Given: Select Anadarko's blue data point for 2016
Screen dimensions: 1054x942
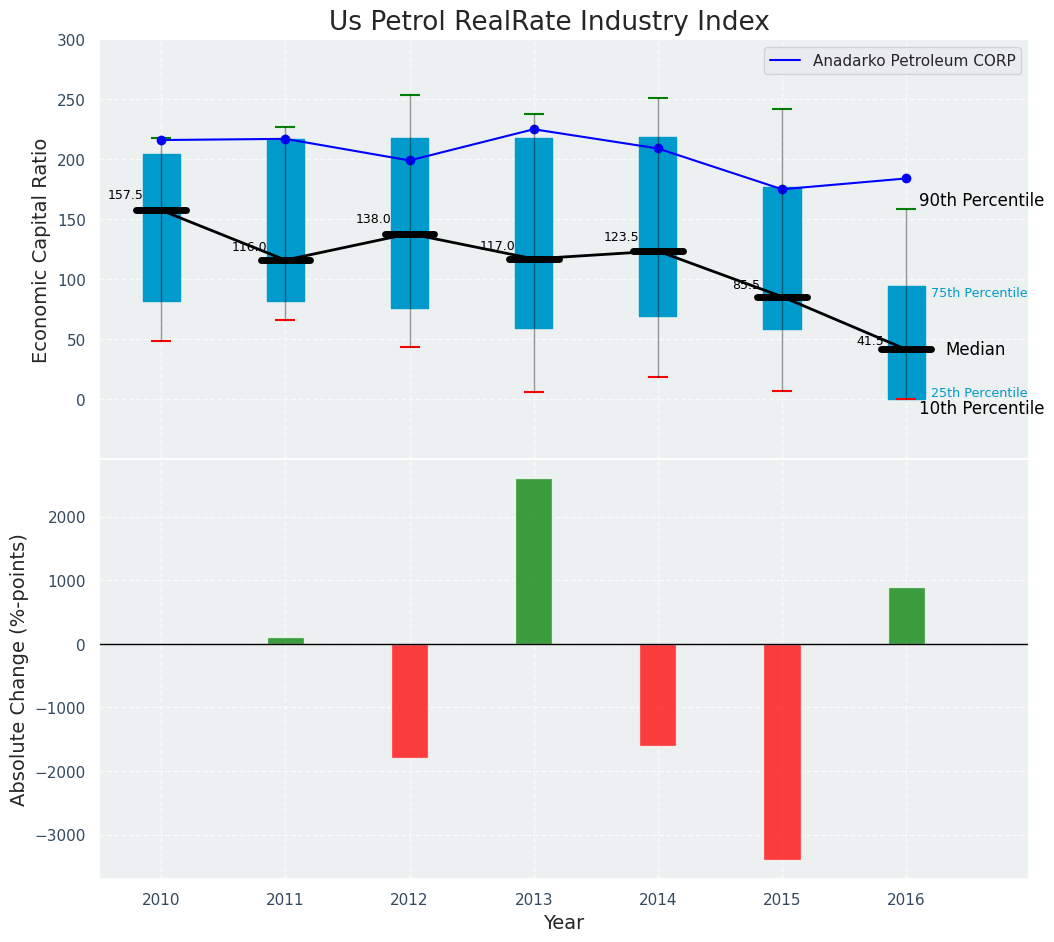Looking at the screenshot, I should coord(906,178).
